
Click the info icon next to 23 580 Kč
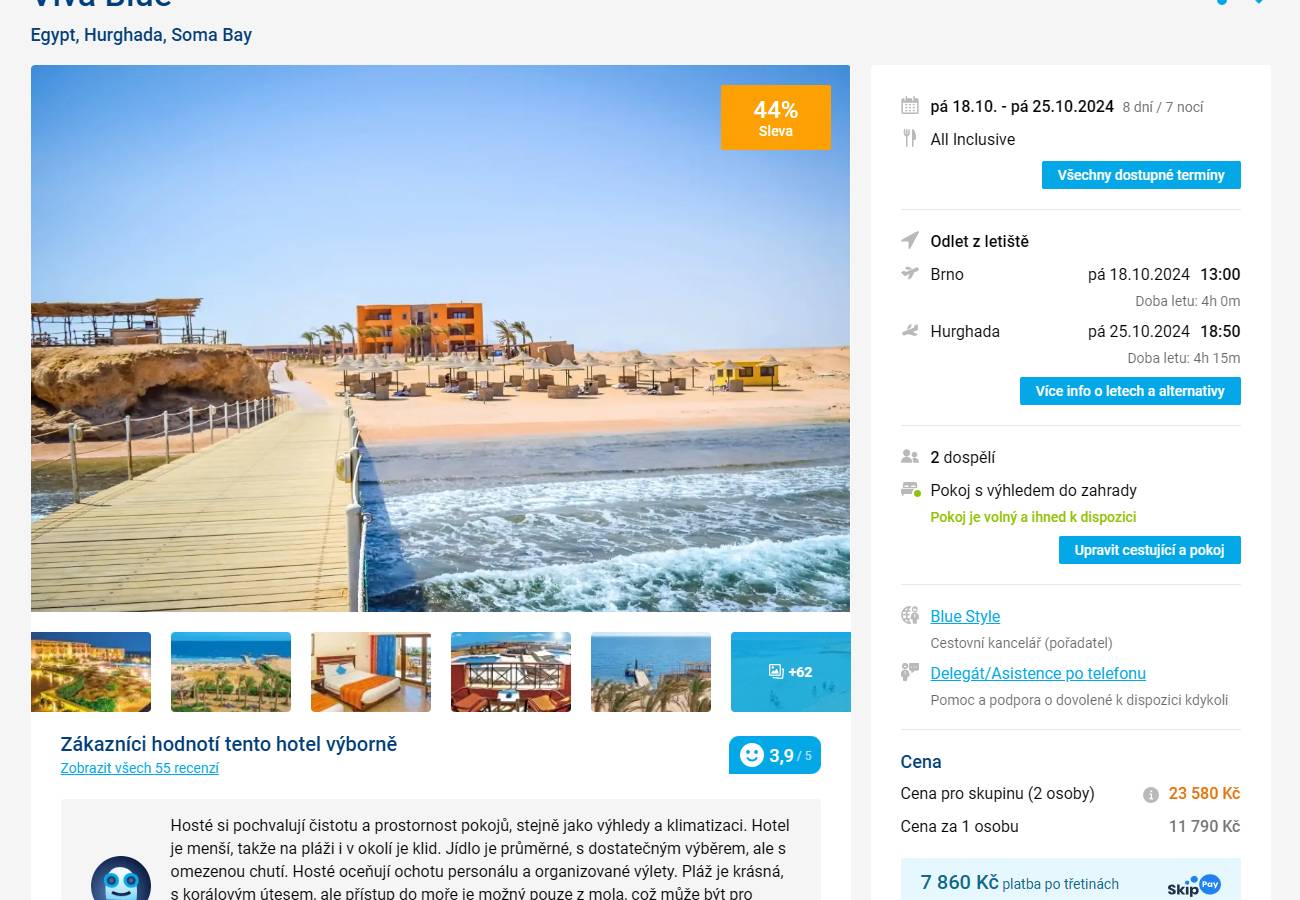(1151, 794)
